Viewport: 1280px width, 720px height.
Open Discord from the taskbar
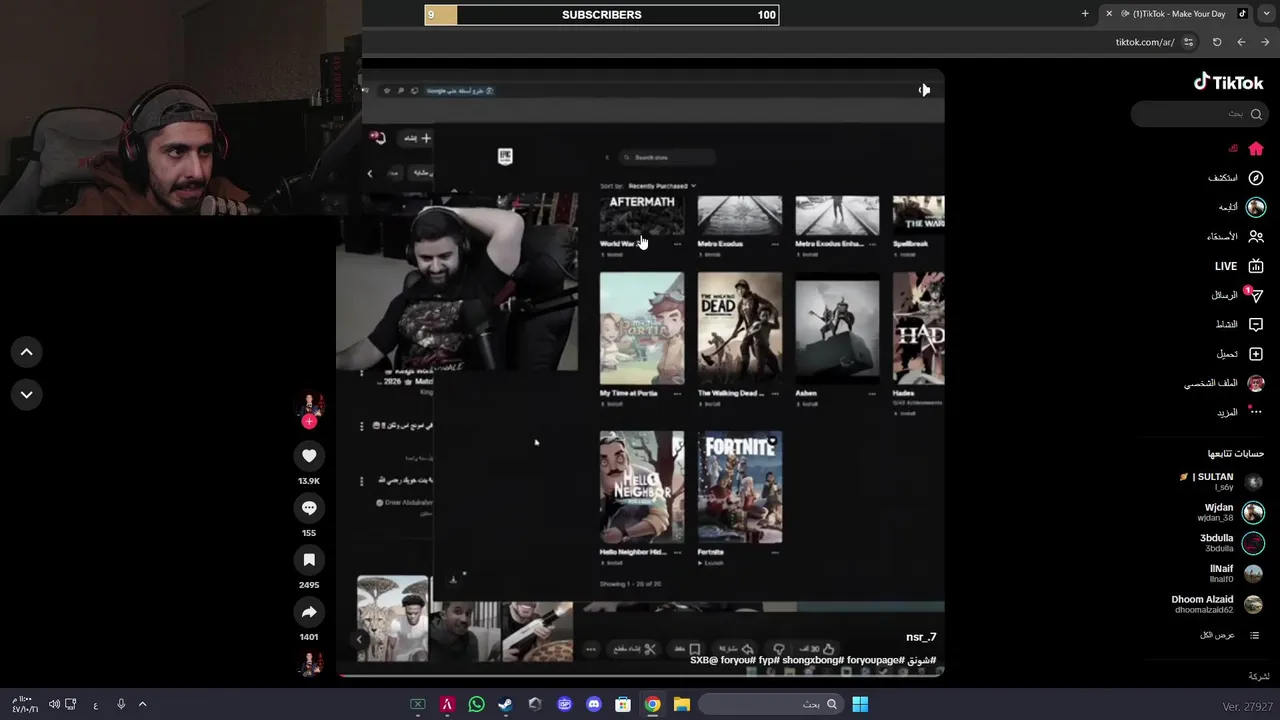(x=594, y=704)
